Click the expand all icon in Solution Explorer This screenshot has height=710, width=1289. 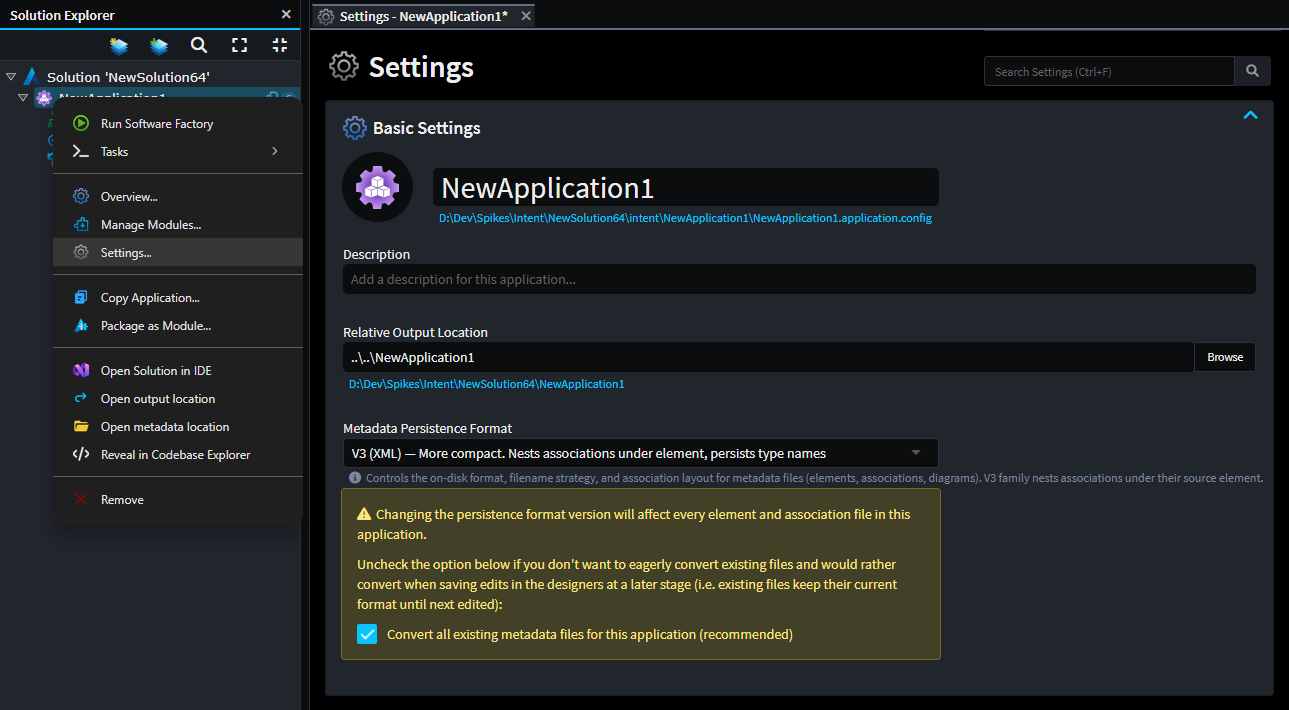[239, 45]
